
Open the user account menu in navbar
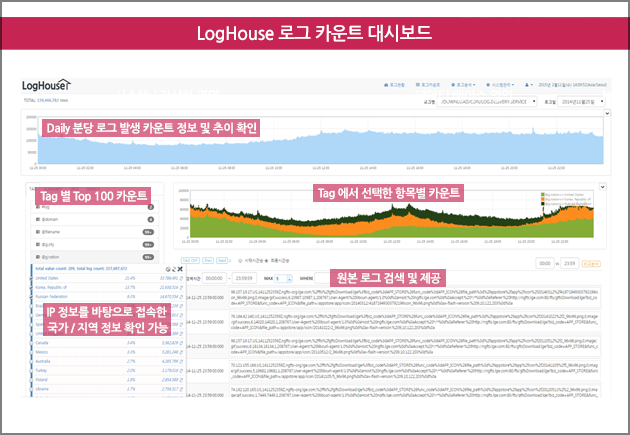tap(528, 85)
